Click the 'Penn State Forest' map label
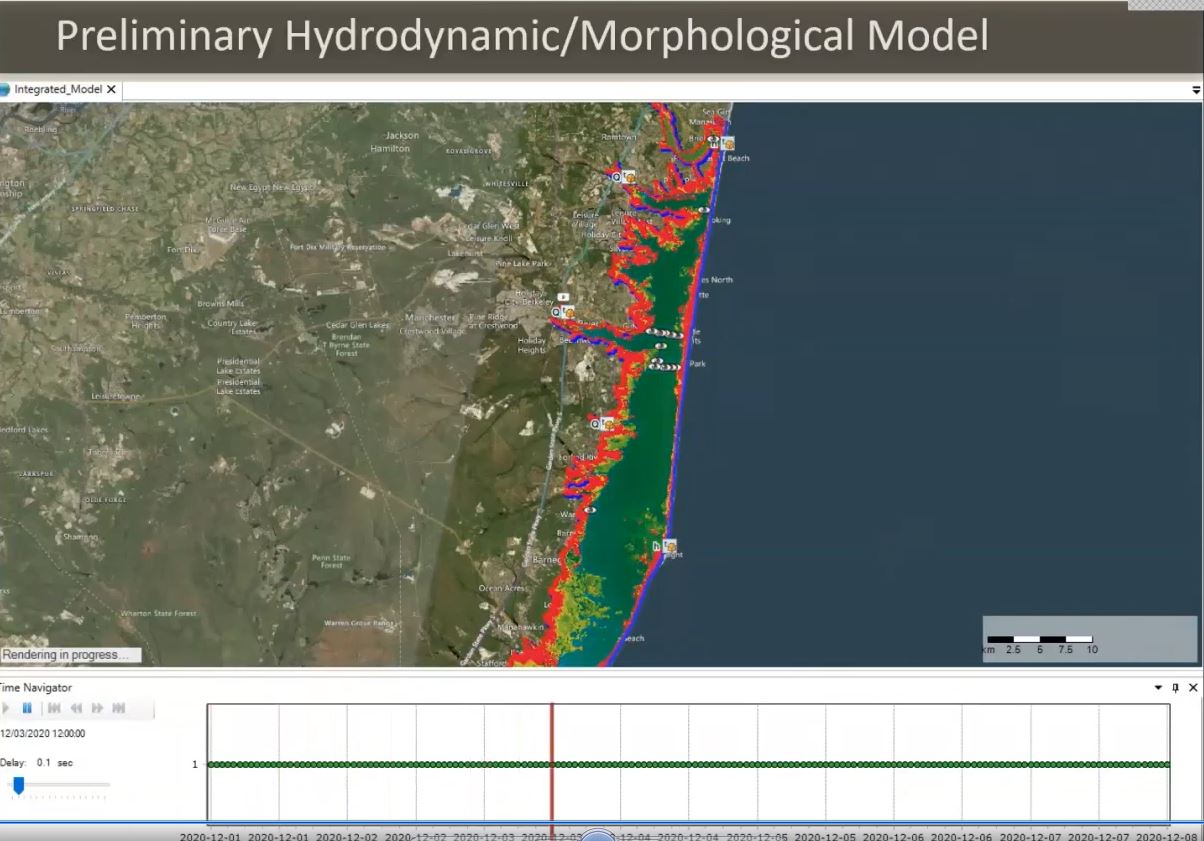 (x=332, y=560)
